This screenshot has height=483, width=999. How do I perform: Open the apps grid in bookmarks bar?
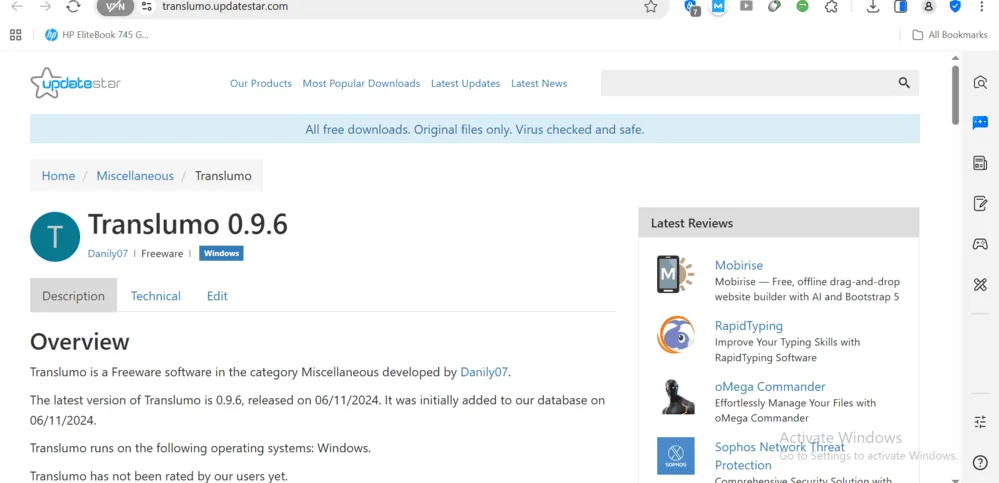15,35
